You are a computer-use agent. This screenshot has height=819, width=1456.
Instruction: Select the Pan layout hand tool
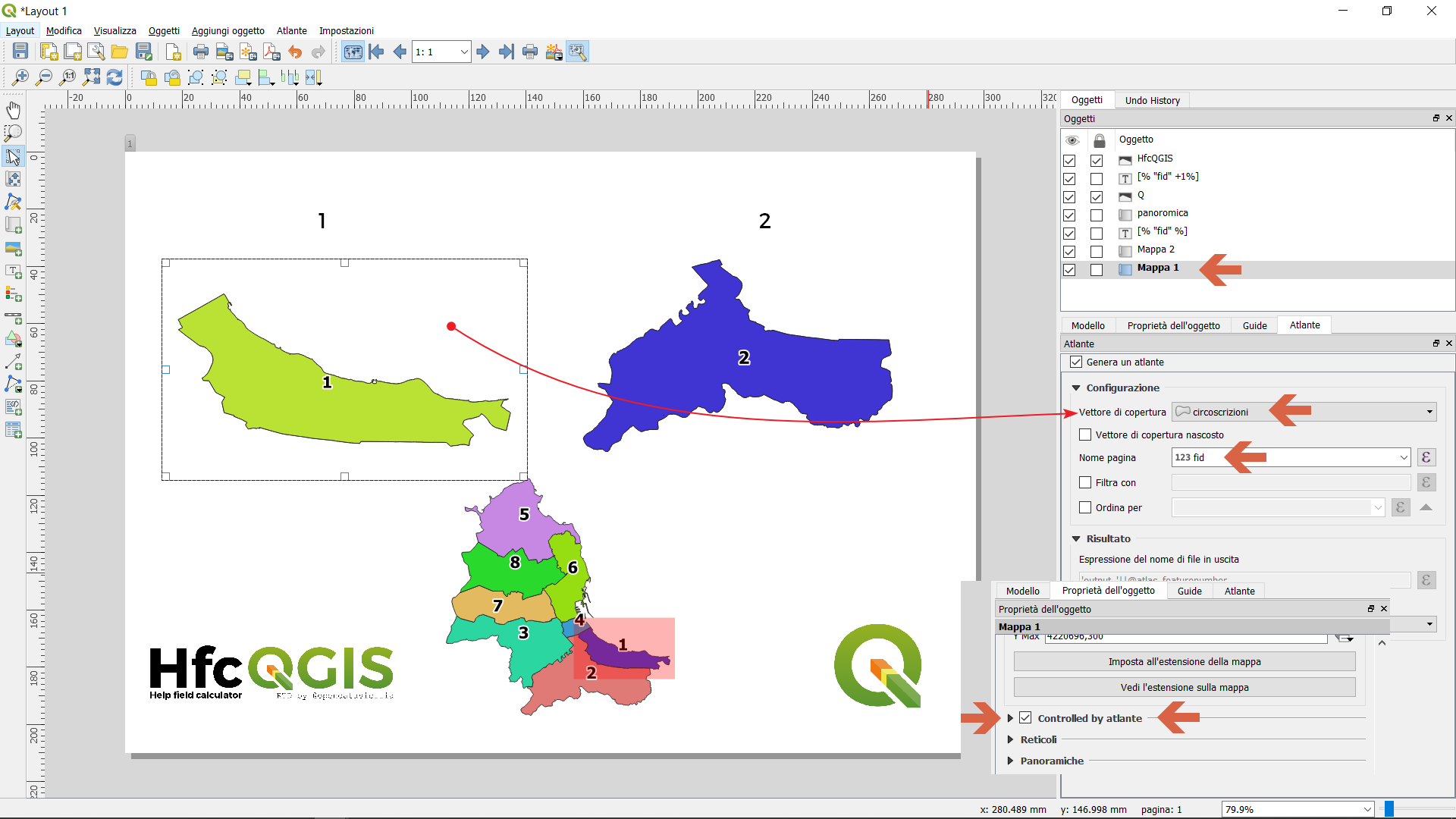coord(13,111)
